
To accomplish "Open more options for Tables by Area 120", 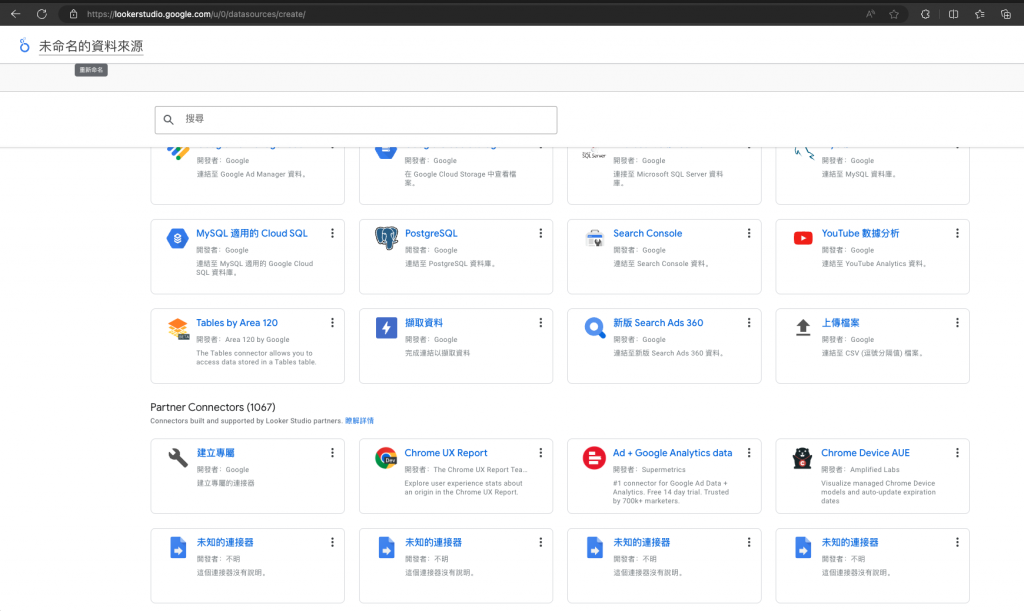I will pyautogui.click(x=332, y=322).
